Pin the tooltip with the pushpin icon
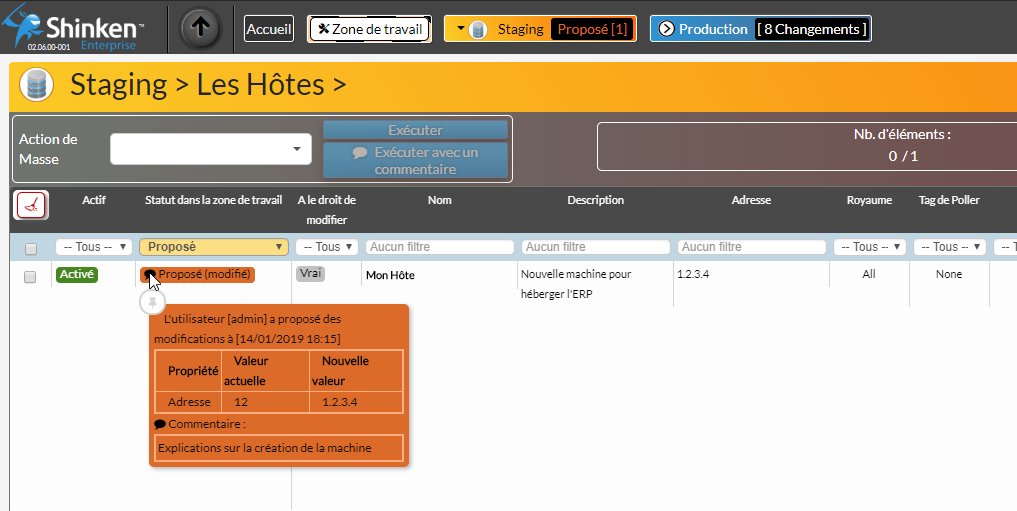 152,302
